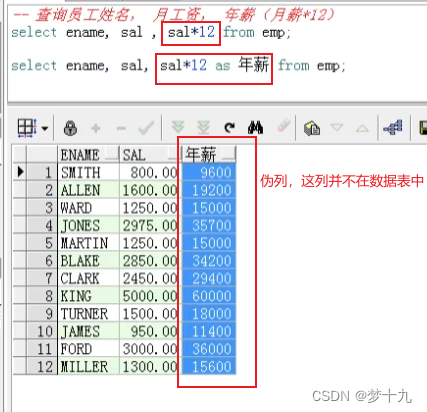This screenshot has height=412, width=427.
Task: Click the SAL column header
Action: click(149, 155)
